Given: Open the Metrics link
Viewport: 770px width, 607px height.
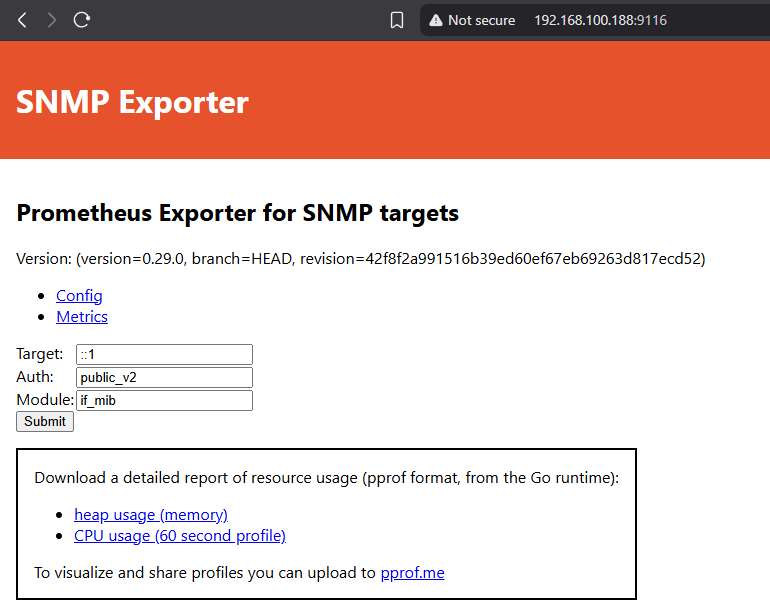Looking at the screenshot, I should pos(82,317).
